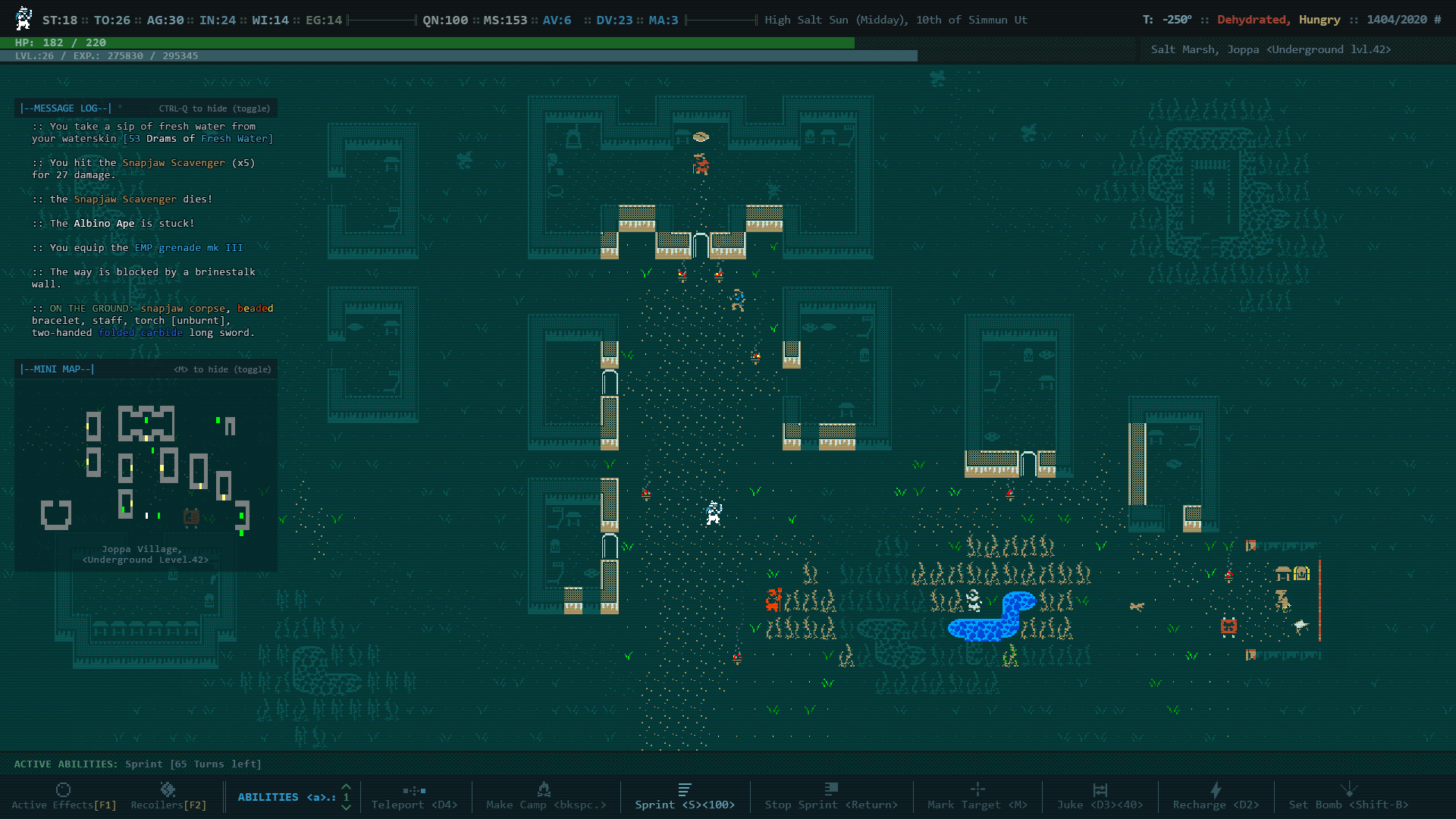Image resolution: width=1456 pixels, height=819 pixels.
Task: Toggle Sprint off using Stop Sprint
Action: pos(830,796)
